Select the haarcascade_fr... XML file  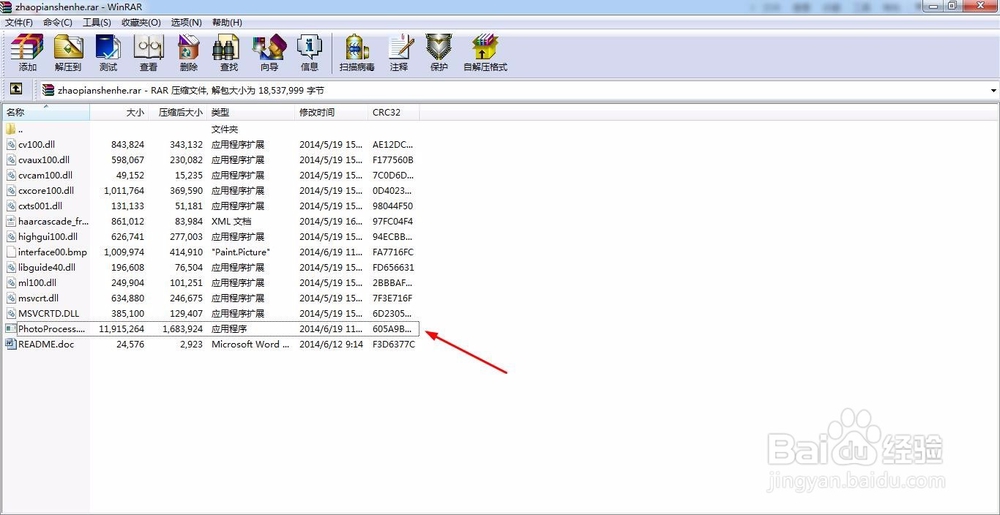210,221
